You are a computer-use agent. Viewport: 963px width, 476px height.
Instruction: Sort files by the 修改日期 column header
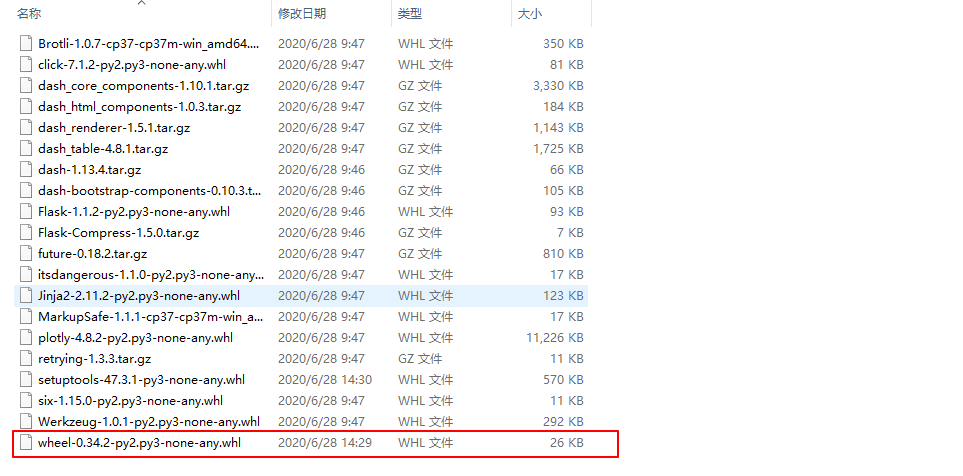(302, 14)
